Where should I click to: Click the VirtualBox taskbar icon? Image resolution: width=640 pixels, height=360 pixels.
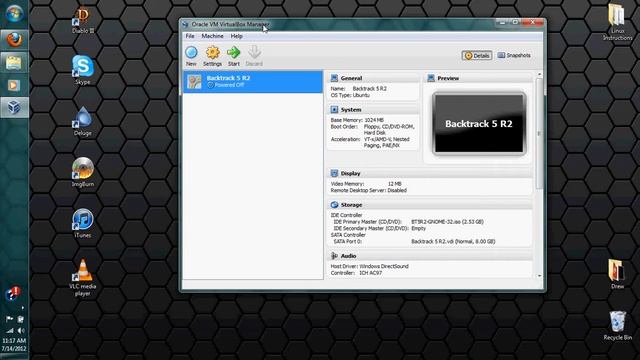14,107
